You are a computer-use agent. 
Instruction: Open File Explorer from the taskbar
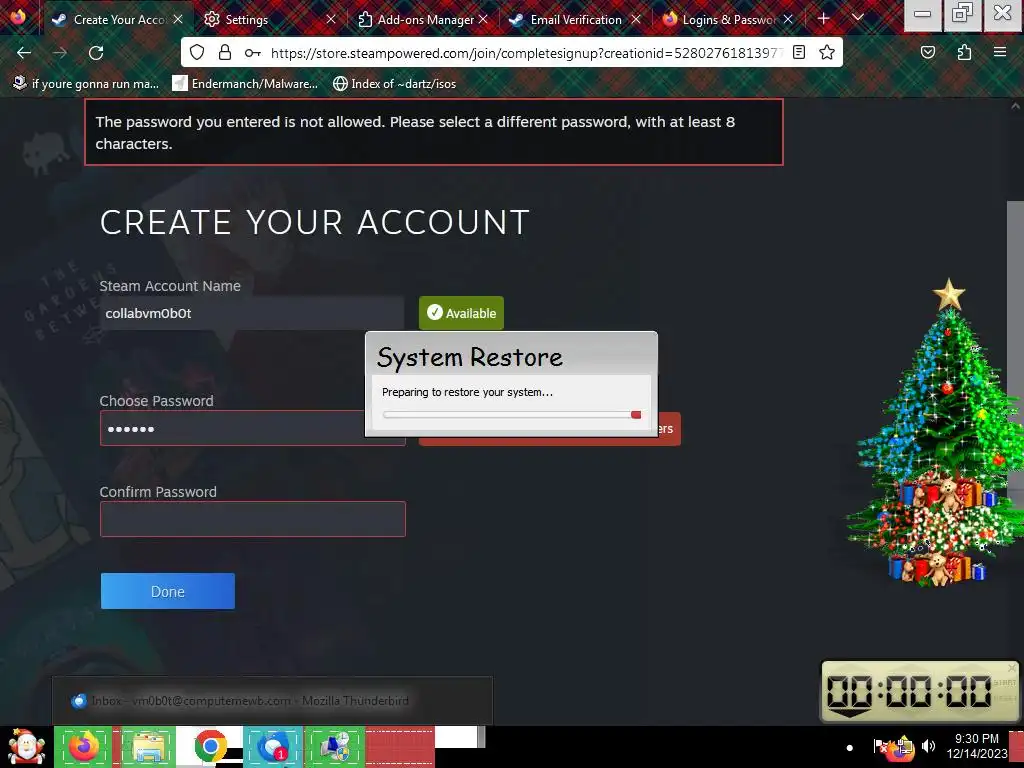147,747
